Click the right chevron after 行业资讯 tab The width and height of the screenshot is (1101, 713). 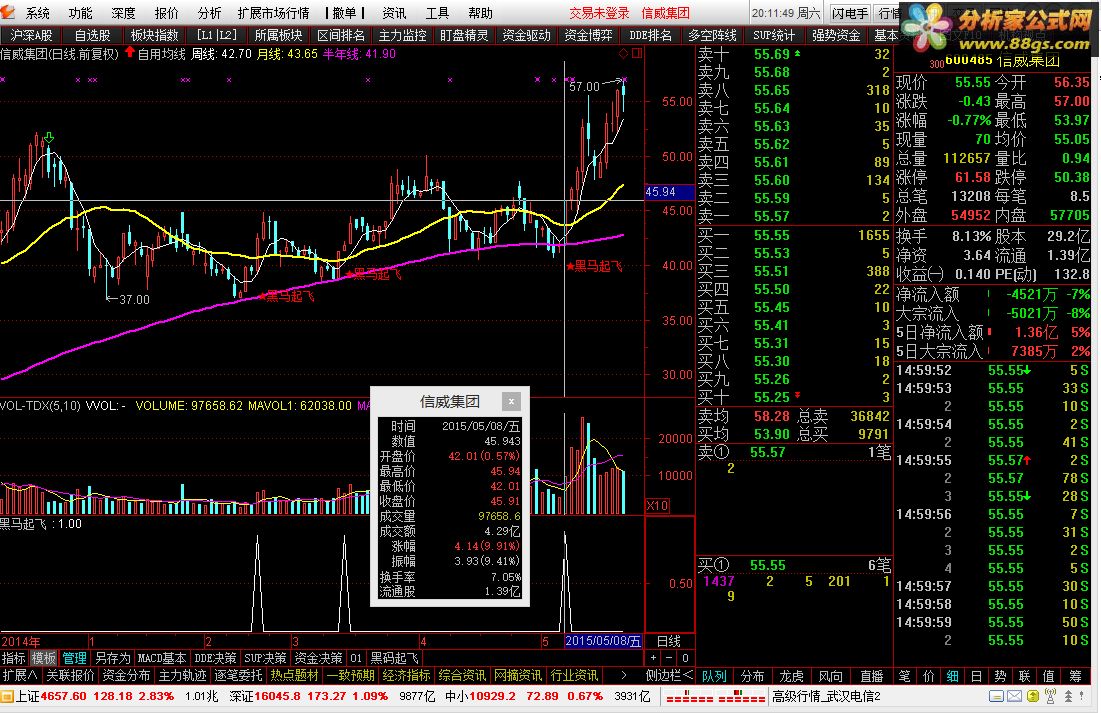(x=623, y=675)
